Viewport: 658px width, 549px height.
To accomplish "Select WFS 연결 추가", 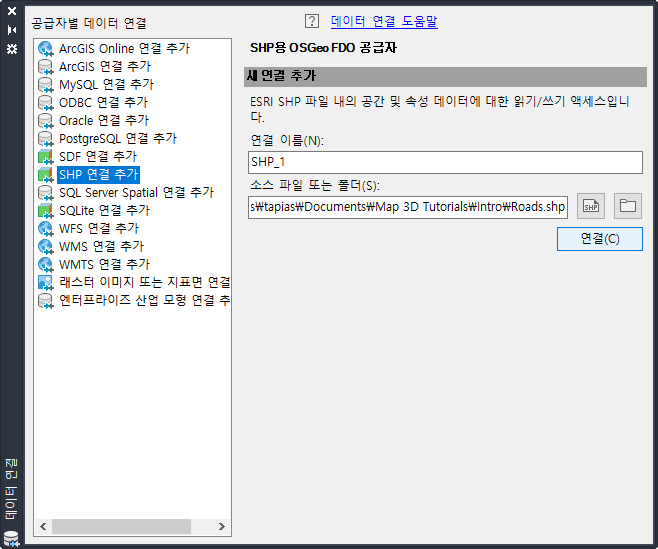I will tap(99, 229).
